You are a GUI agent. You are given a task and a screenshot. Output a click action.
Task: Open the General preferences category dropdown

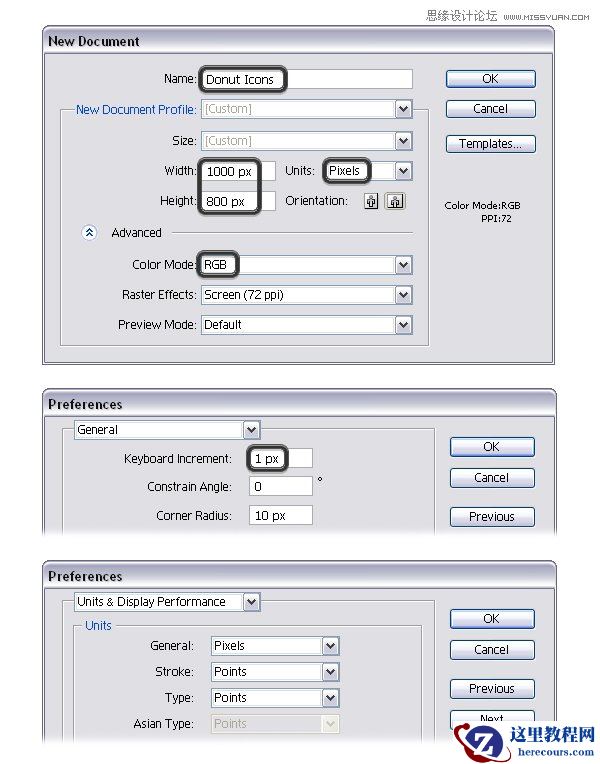point(251,430)
